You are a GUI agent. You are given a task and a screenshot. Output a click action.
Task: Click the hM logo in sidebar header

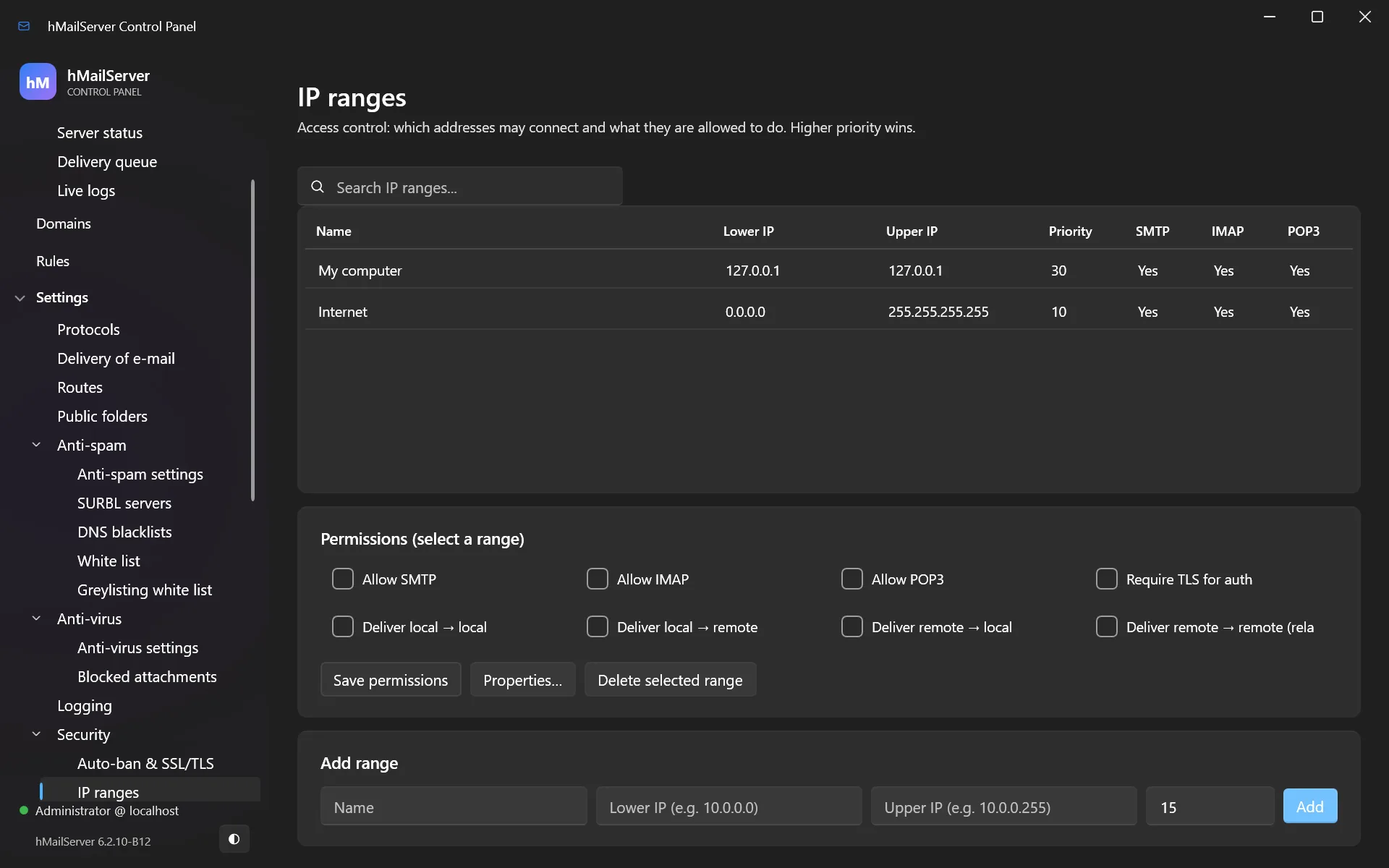click(x=38, y=82)
